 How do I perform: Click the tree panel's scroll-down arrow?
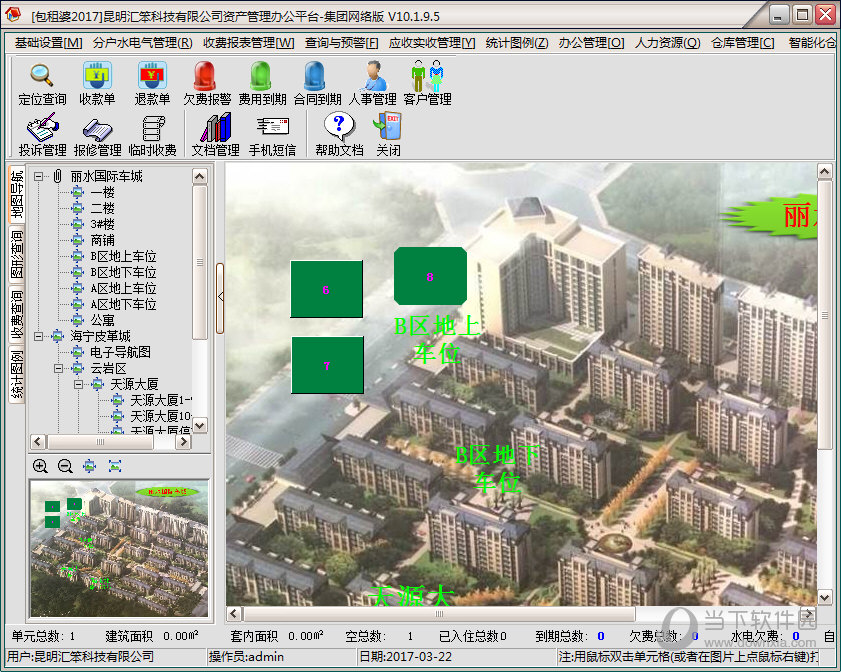point(200,425)
